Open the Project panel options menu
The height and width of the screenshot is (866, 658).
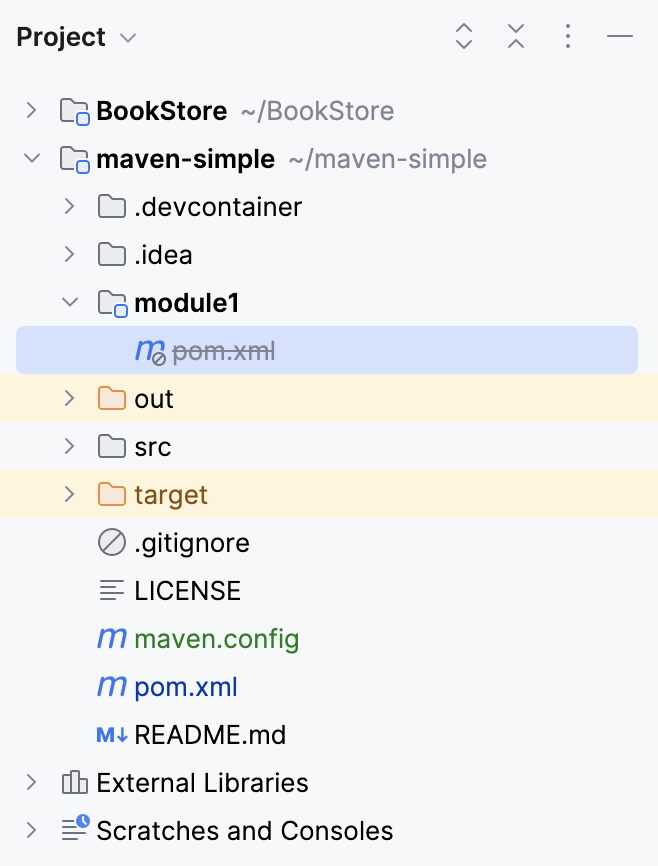click(x=567, y=37)
